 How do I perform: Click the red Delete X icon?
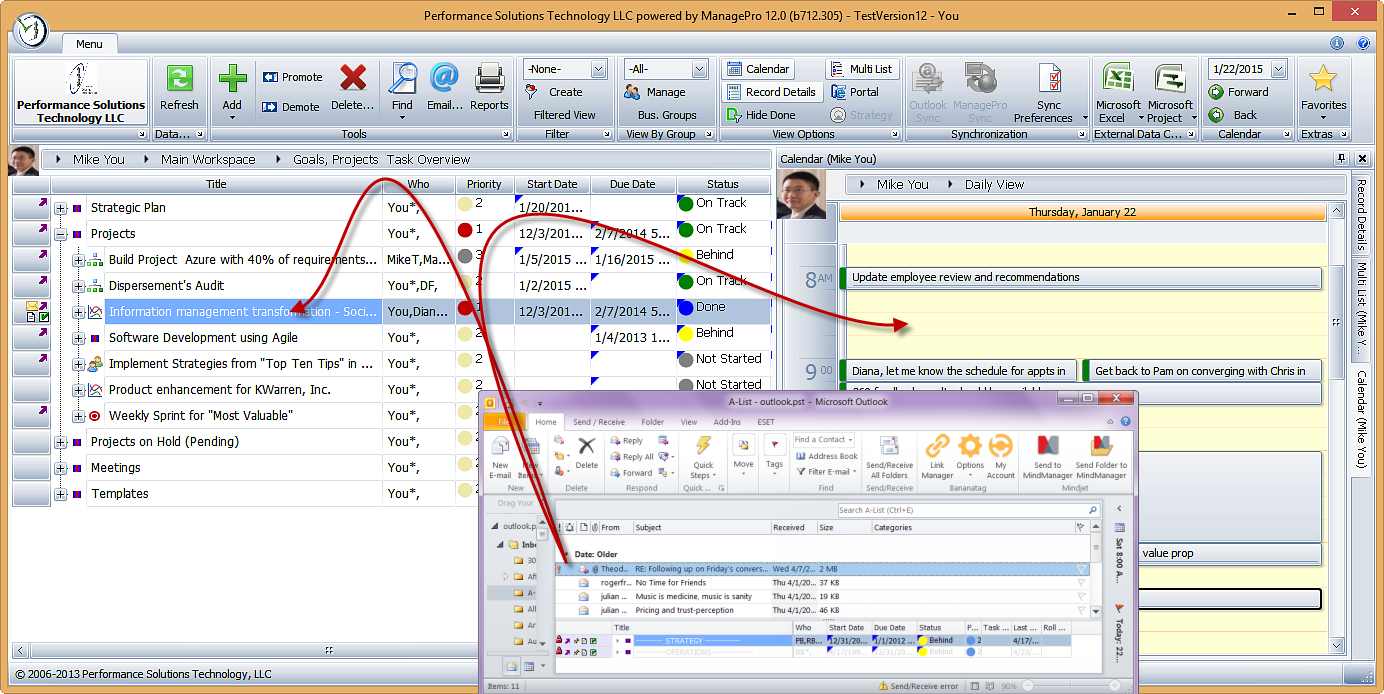pyautogui.click(x=352, y=78)
